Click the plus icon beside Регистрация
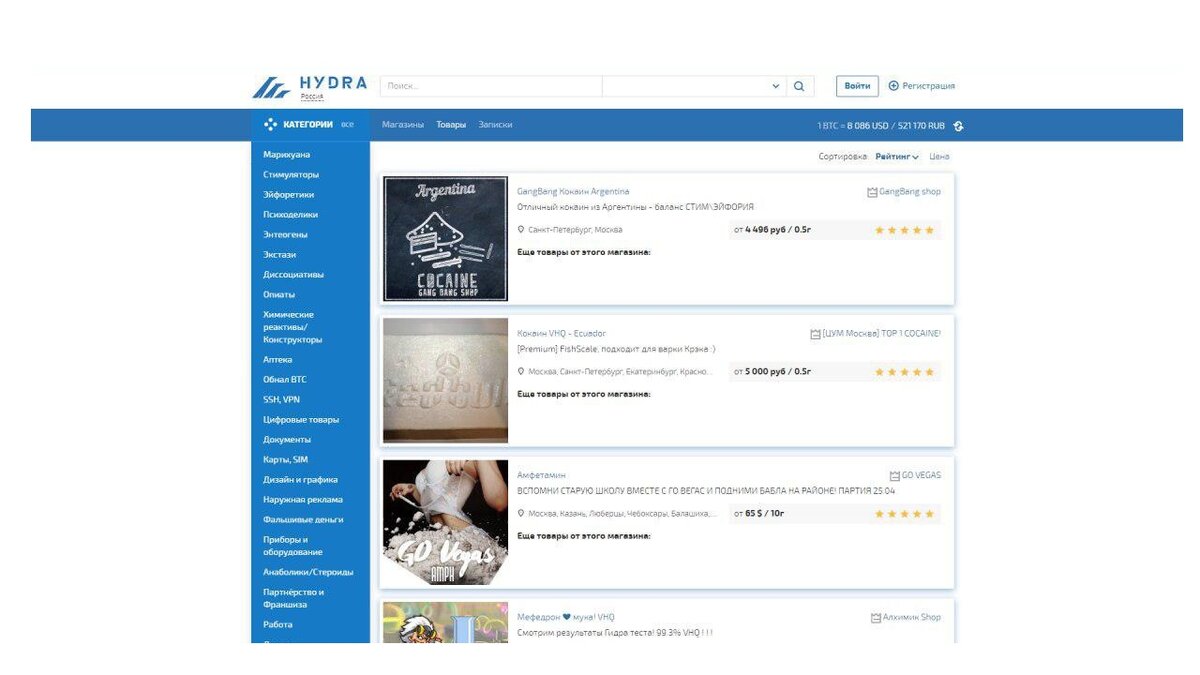 (894, 86)
